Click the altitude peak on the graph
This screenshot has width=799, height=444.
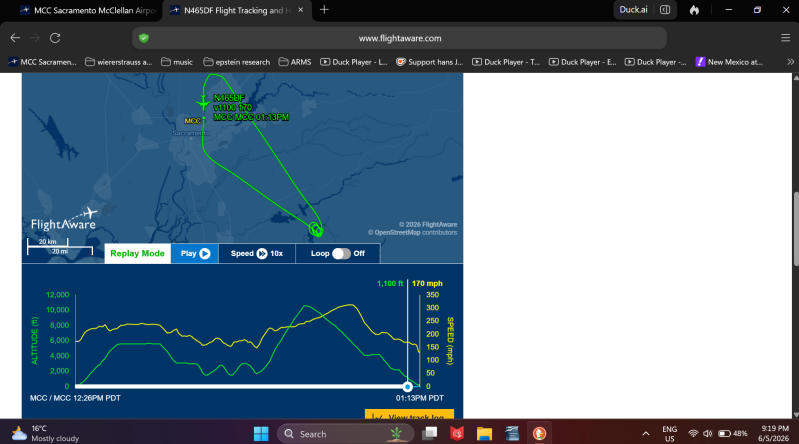click(305, 306)
